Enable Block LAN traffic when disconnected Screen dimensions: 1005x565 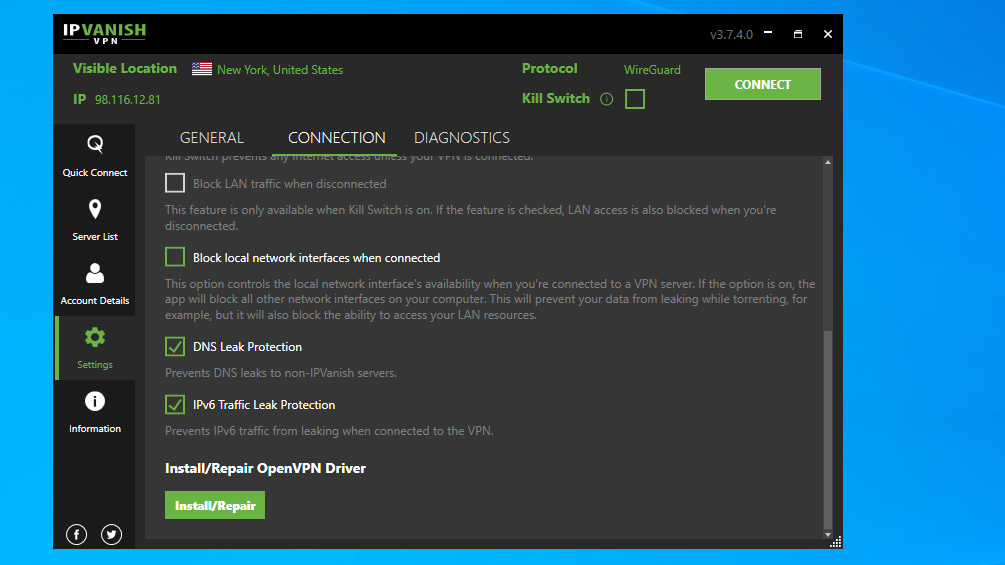coord(175,183)
